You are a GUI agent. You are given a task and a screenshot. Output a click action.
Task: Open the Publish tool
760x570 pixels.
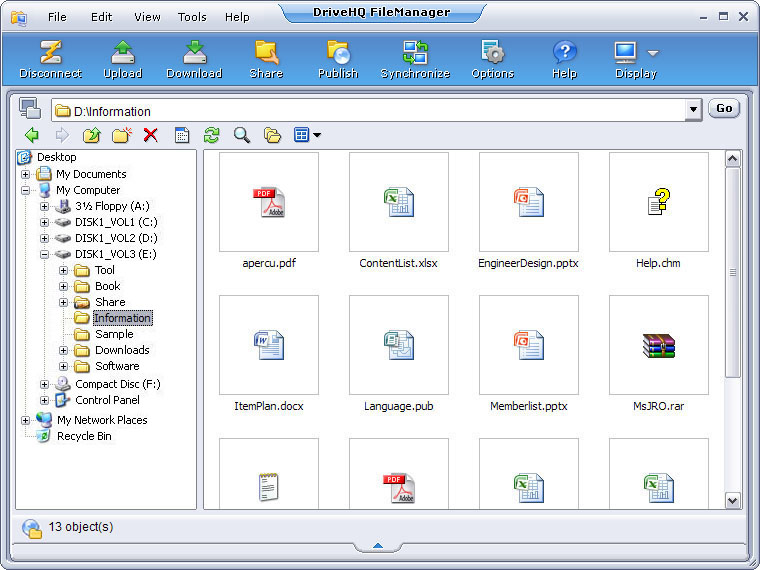tap(338, 52)
